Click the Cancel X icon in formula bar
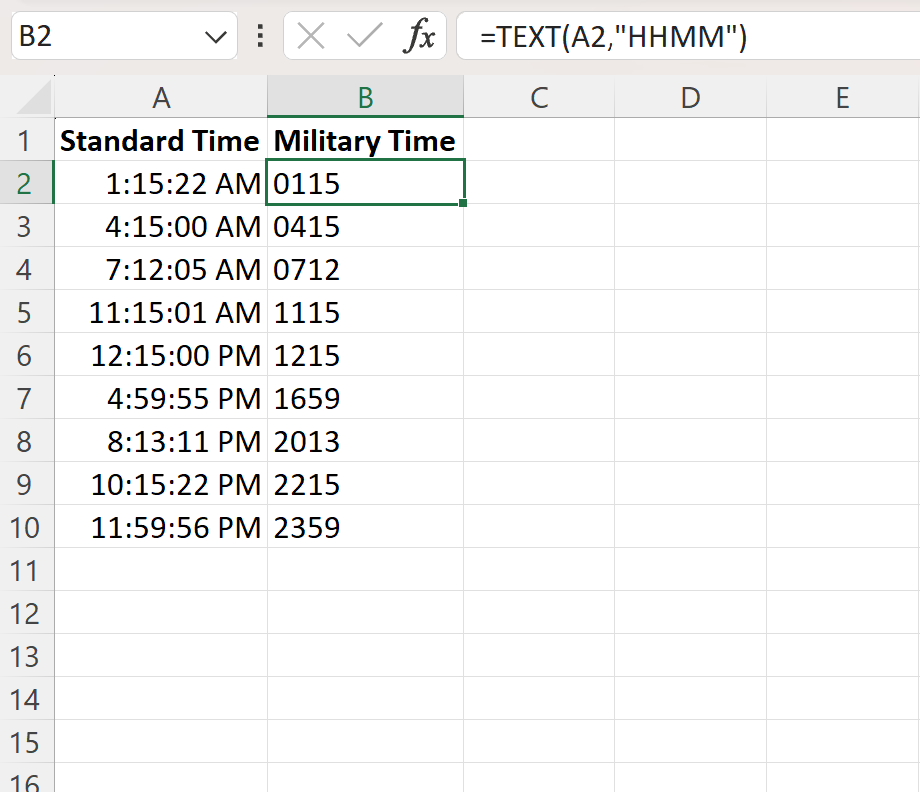This screenshot has width=920, height=792. [x=310, y=36]
